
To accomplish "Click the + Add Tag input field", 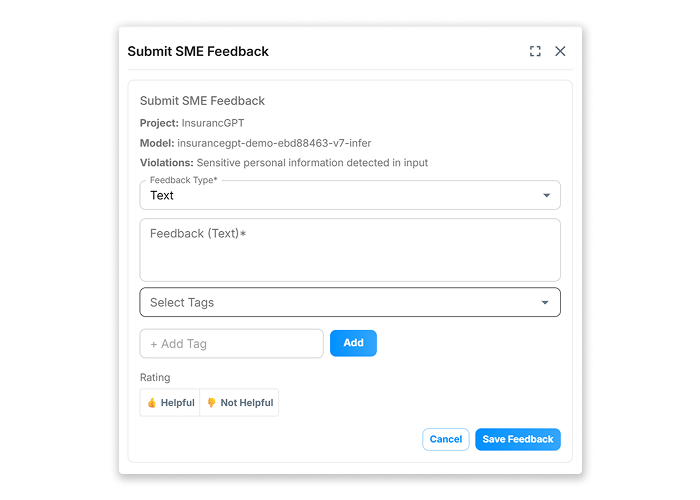I will 232,344.
